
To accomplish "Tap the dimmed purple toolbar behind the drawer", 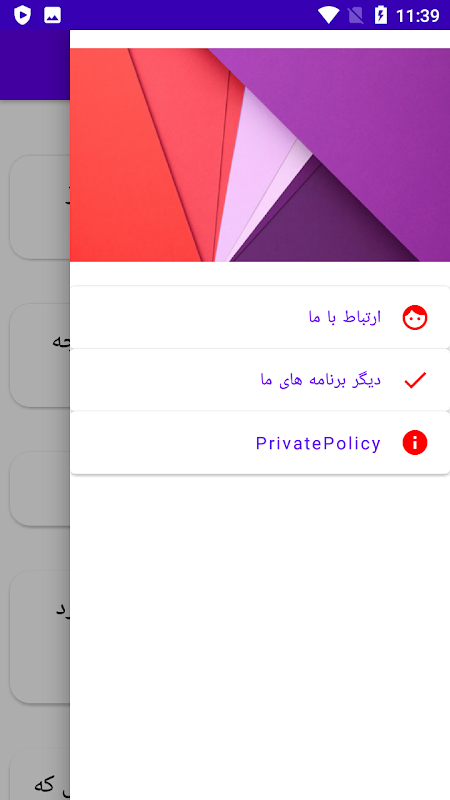I will 35,65.
